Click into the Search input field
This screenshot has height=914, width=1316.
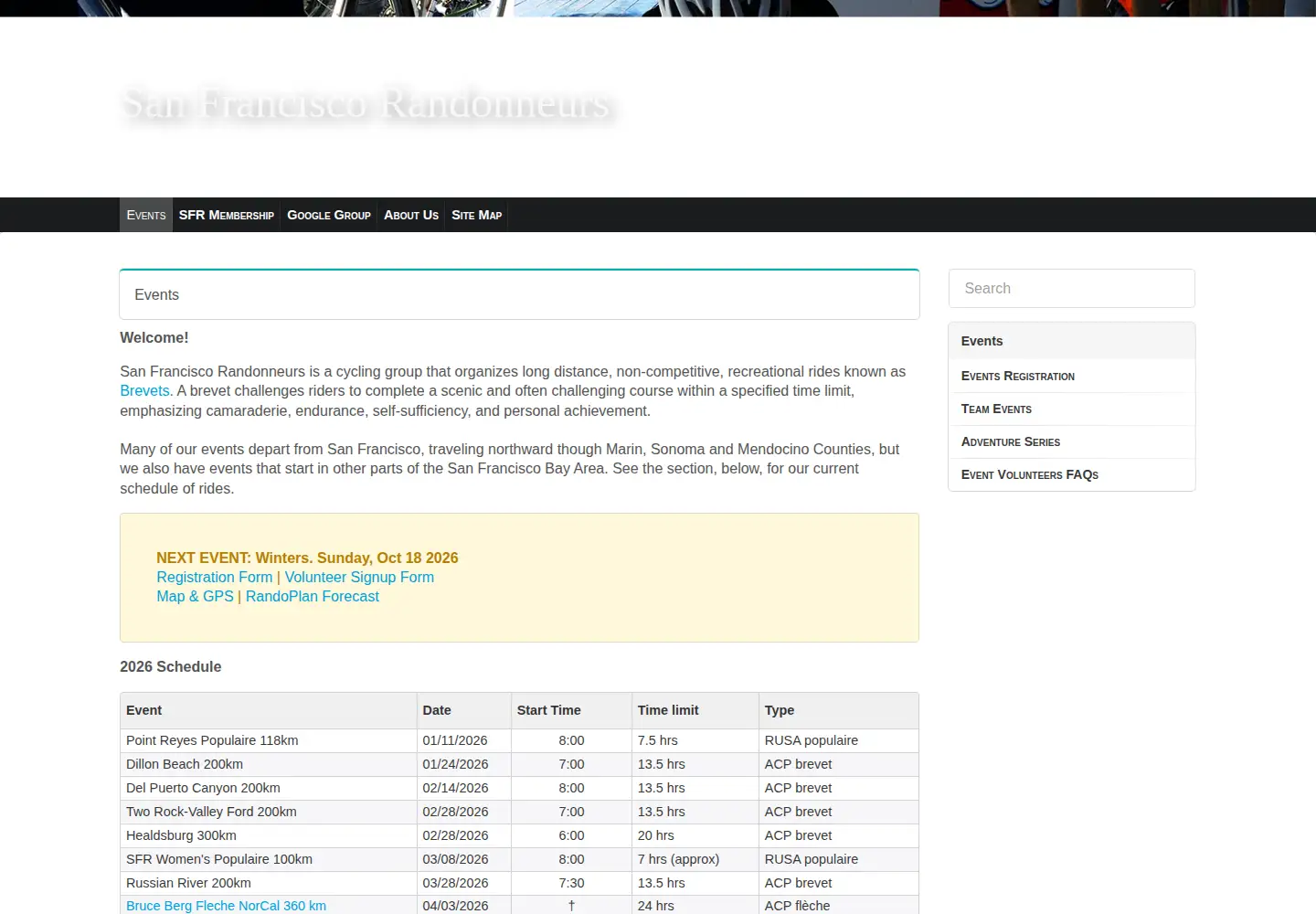1072,289
